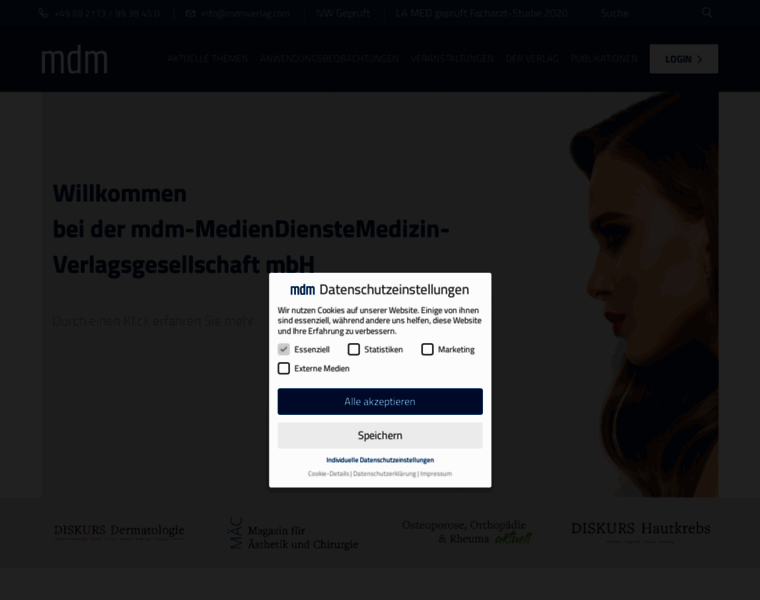Click the phone icon in top bar

pos(43,13)
